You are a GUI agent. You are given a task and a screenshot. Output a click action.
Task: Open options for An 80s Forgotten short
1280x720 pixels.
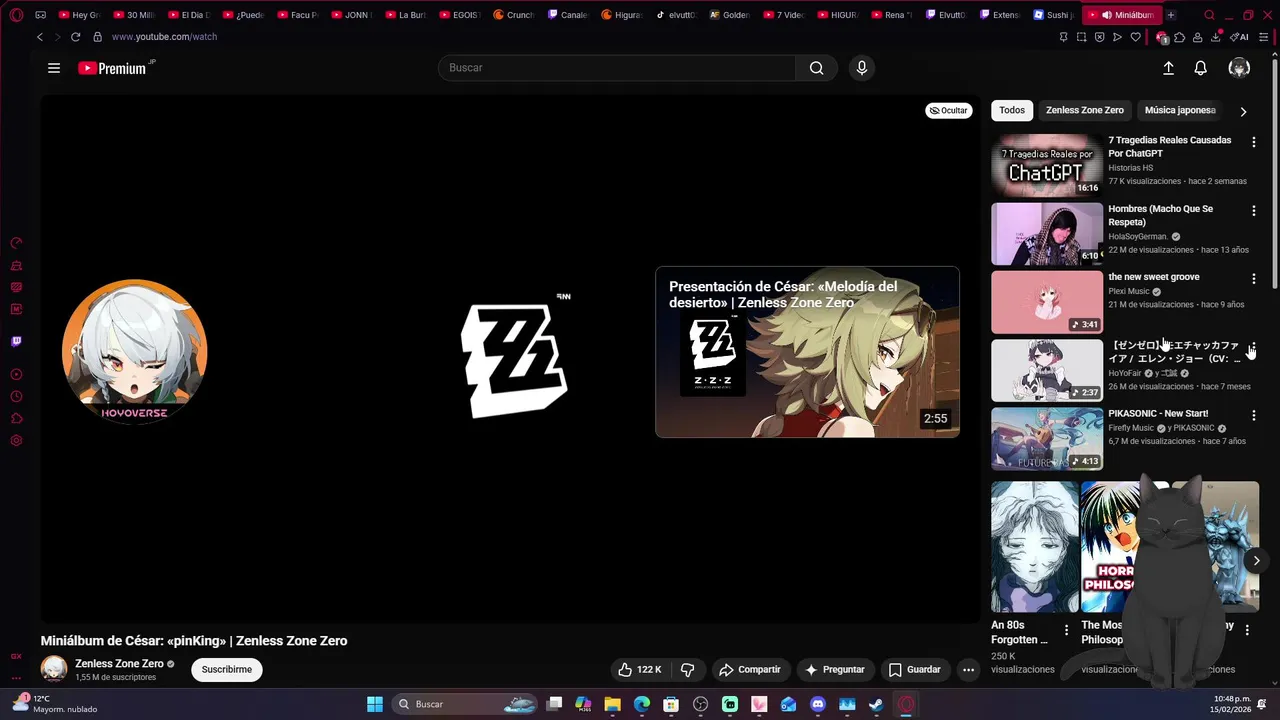pos(1066,630)
